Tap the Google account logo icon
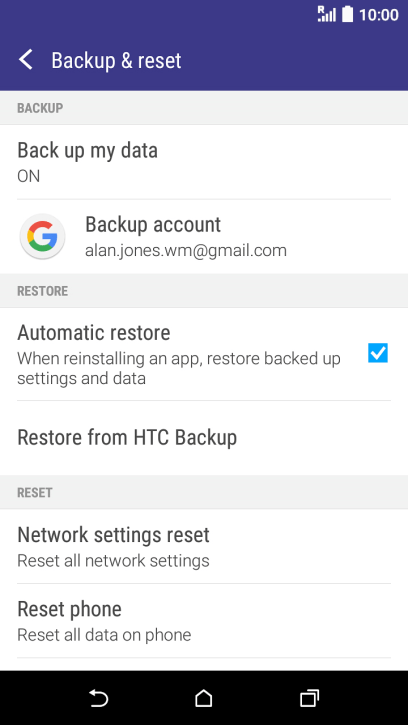This screenshot has height=725, width=408. pos(42,237)
